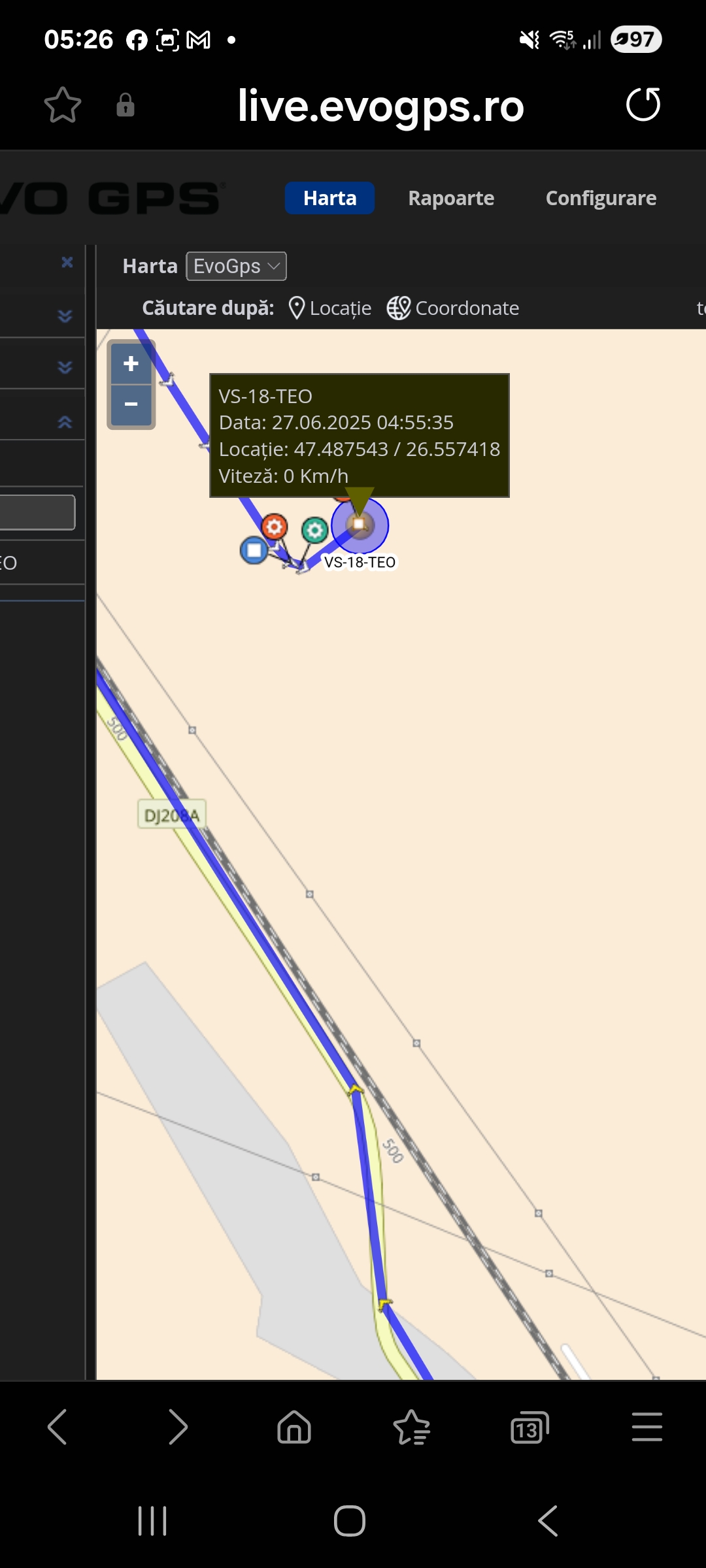Bookmark page with star icon in address bar
Viewport: 706px width, 1568px height.
coord(63,105)
